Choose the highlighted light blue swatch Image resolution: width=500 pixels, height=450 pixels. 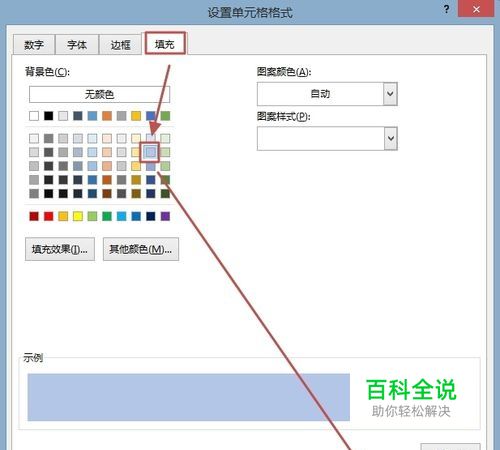pyautogui.click(x=150, y=152)
